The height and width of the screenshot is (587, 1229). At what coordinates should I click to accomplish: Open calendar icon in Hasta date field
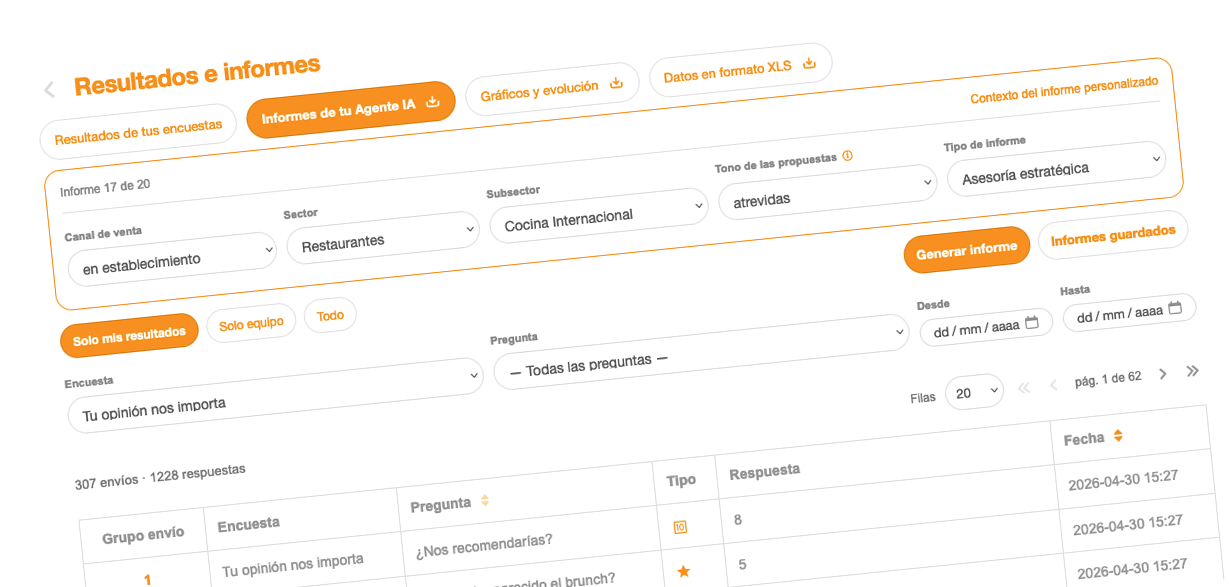[1175, 308]
